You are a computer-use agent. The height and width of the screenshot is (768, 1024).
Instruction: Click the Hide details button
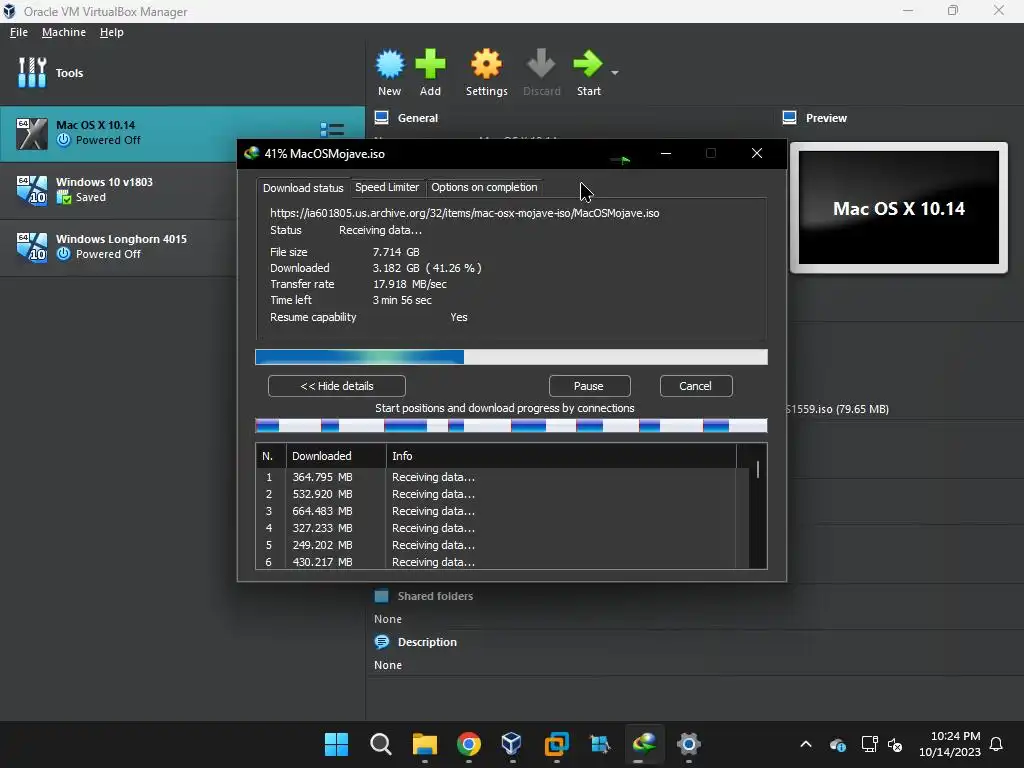pos(336,386)
